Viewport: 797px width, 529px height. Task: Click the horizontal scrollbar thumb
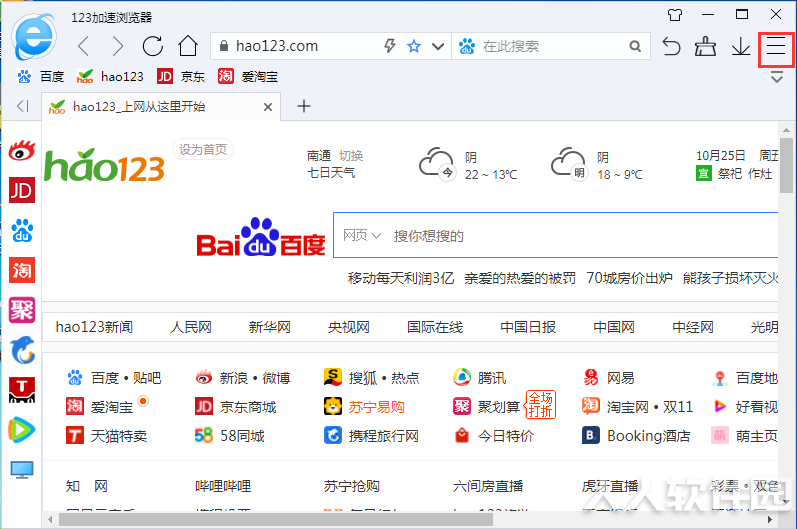point(275,519)
